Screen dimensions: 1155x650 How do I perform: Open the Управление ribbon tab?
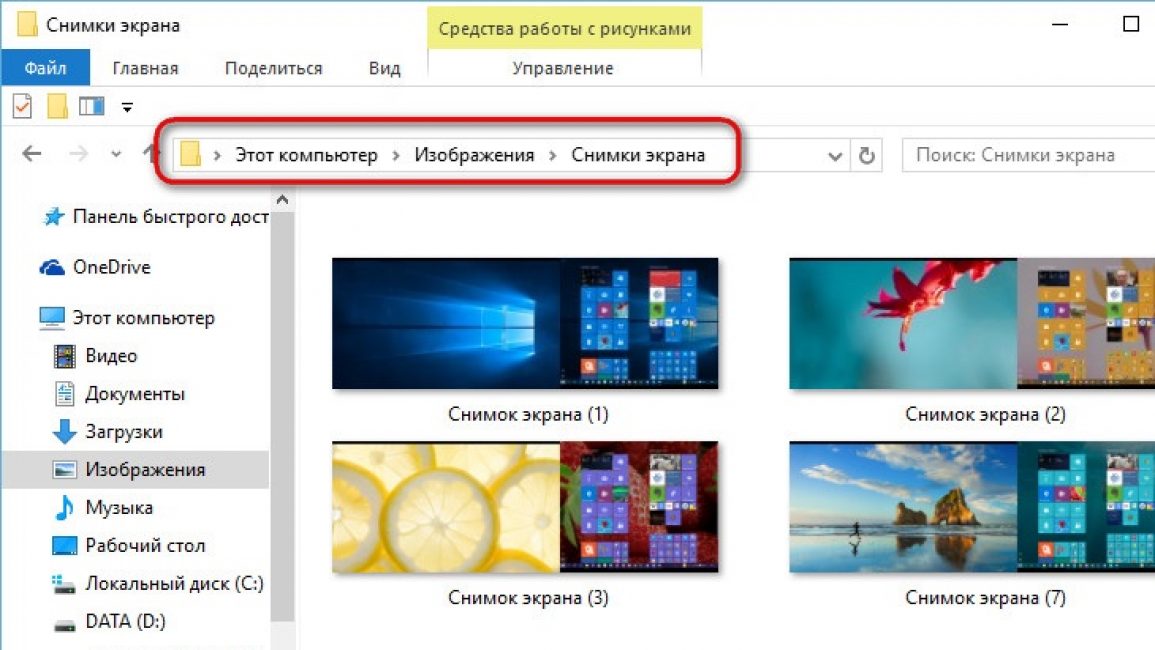pos(564,68)
